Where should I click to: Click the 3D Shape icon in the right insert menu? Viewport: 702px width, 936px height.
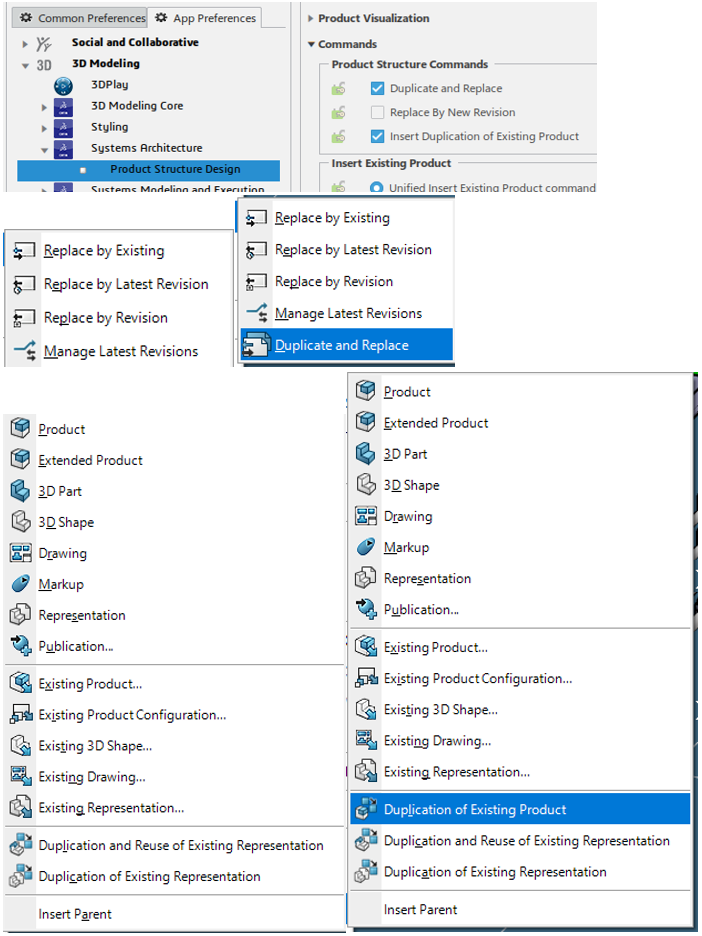click(365, 484)
